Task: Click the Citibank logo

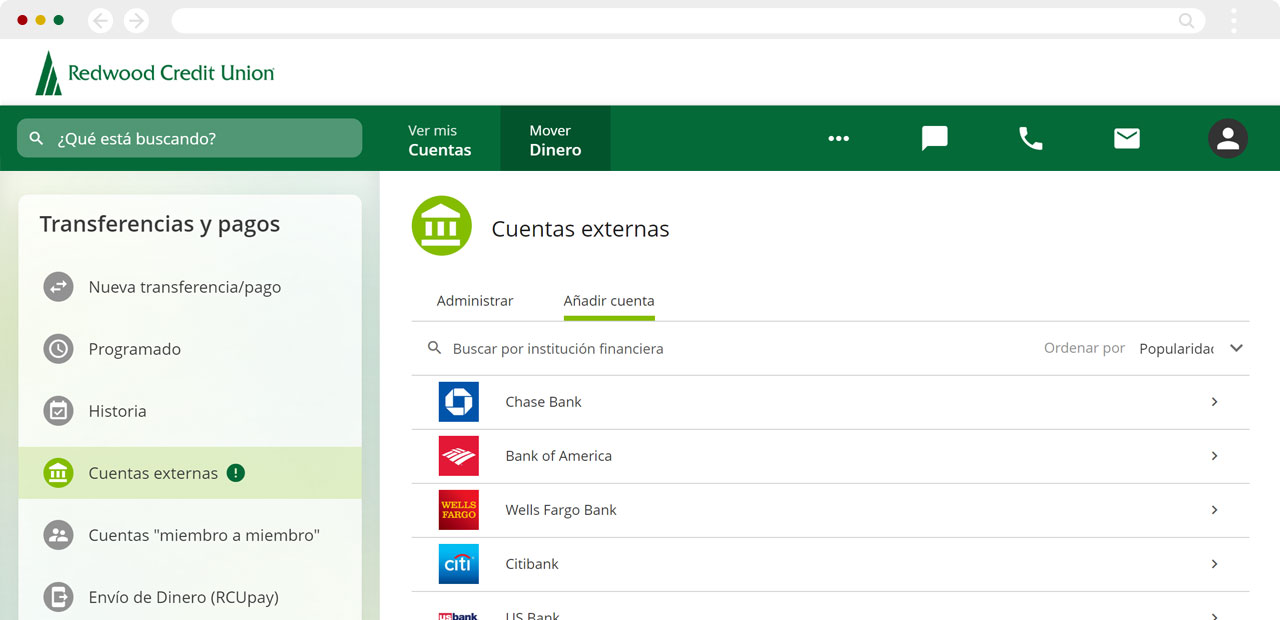Action: [x=459, y=564]
